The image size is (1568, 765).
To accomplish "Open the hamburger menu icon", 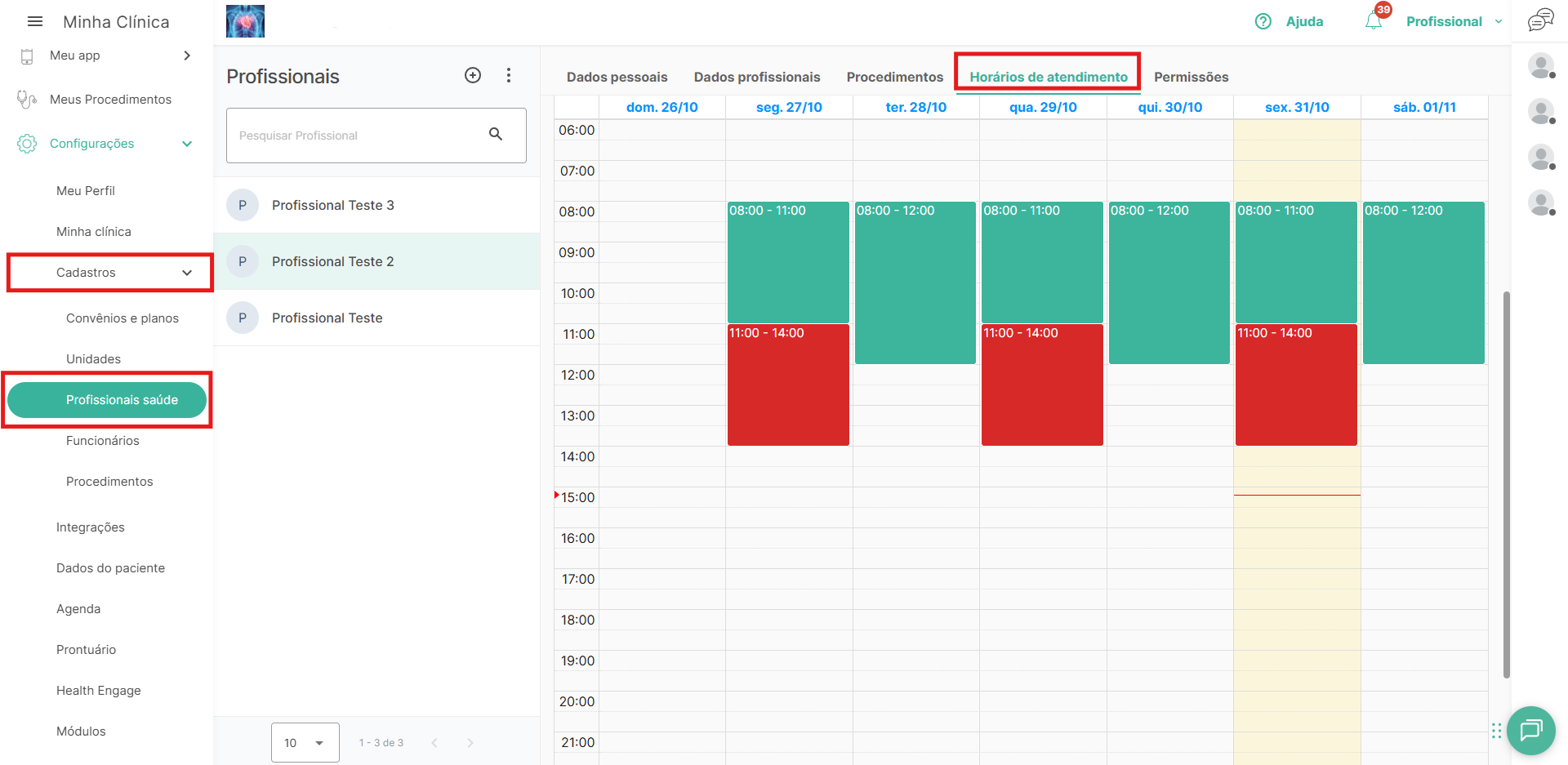I will [x=35, y=22].
